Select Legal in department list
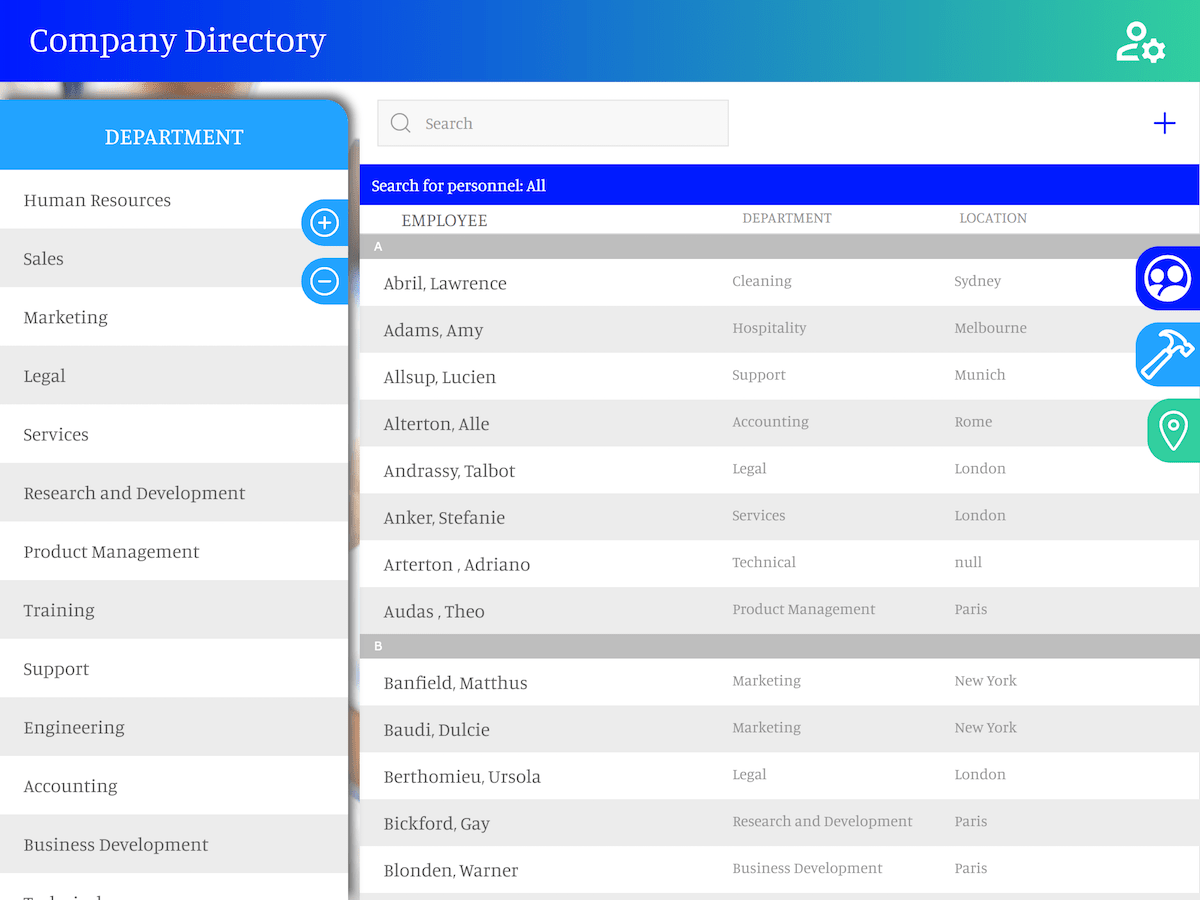 (174, 376)
